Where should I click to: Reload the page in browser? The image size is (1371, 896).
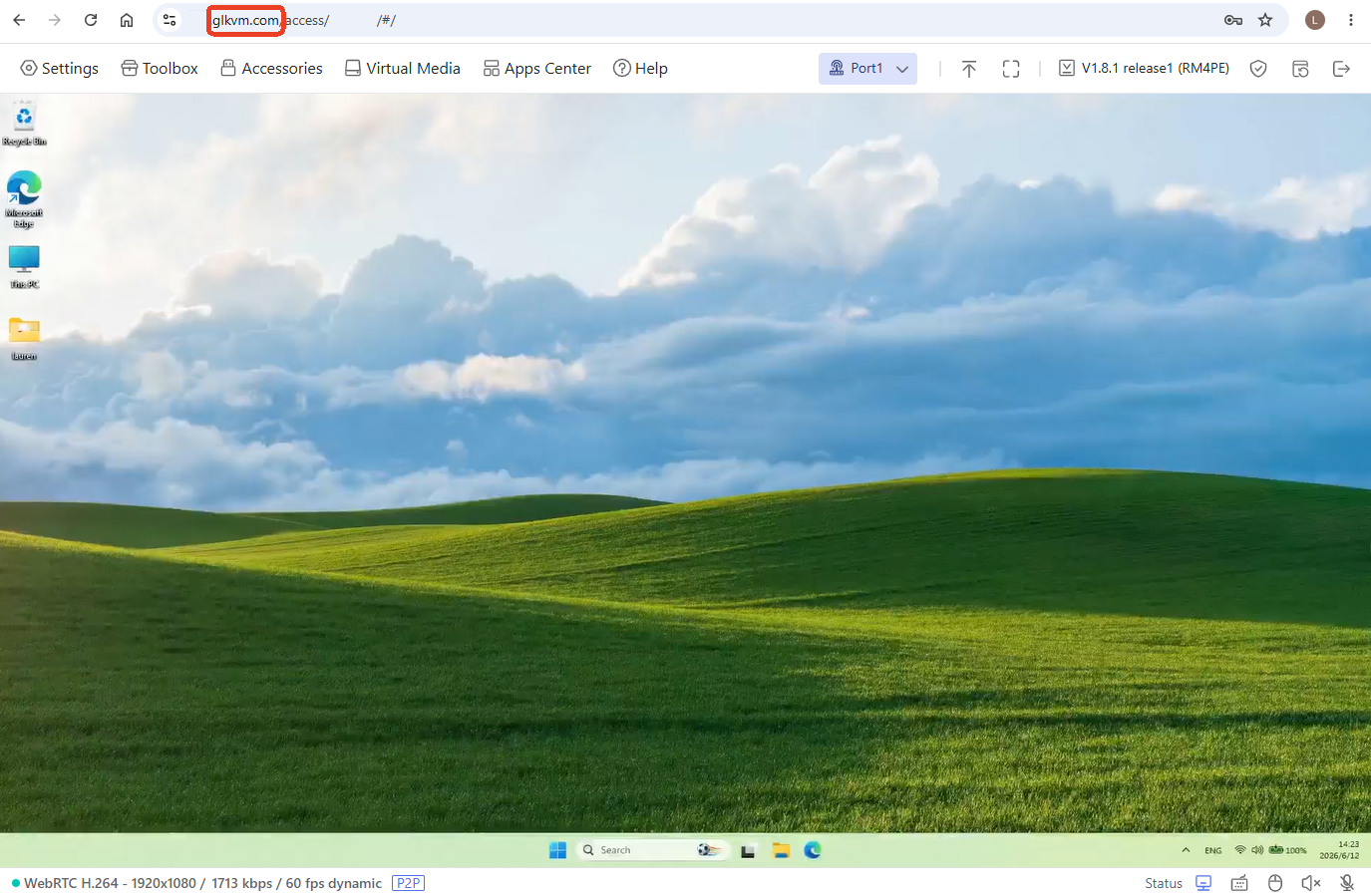click(91, 20)
